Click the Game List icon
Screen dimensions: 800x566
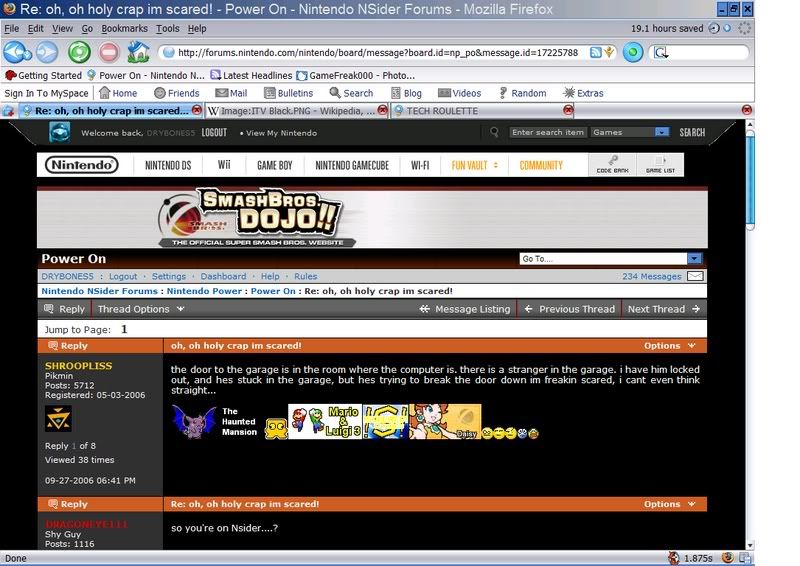tap(660, 164)
